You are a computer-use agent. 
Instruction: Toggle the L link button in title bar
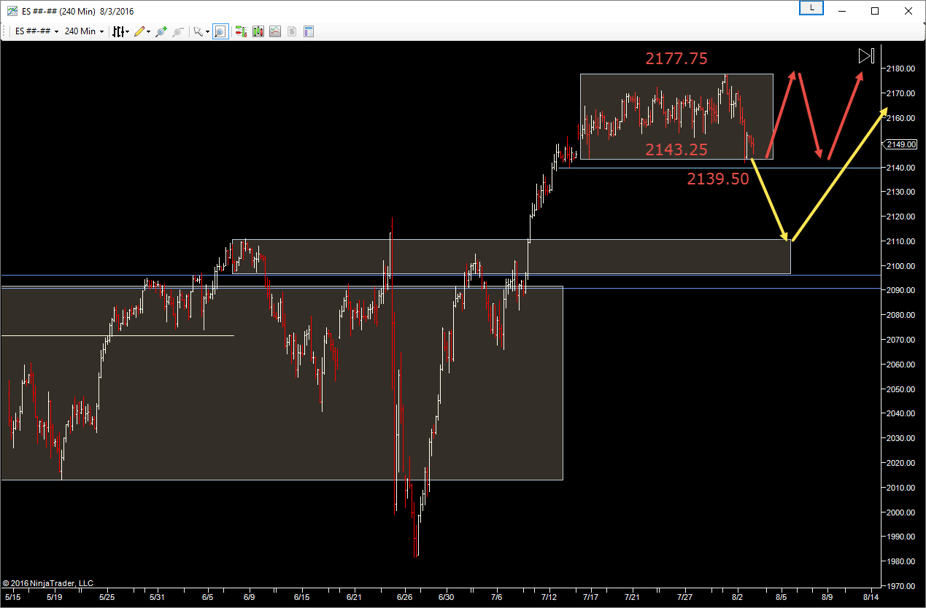(x=812, y=9)
